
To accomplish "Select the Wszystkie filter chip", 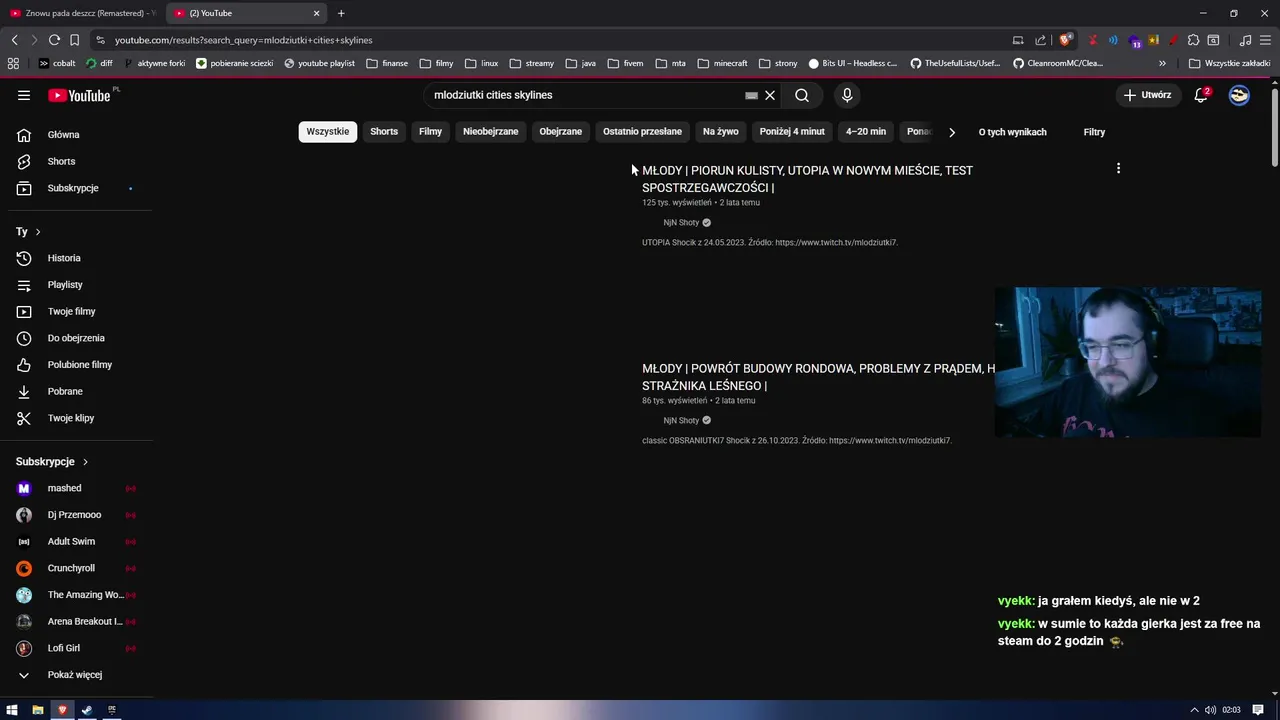I will click(x=328, y=132).
